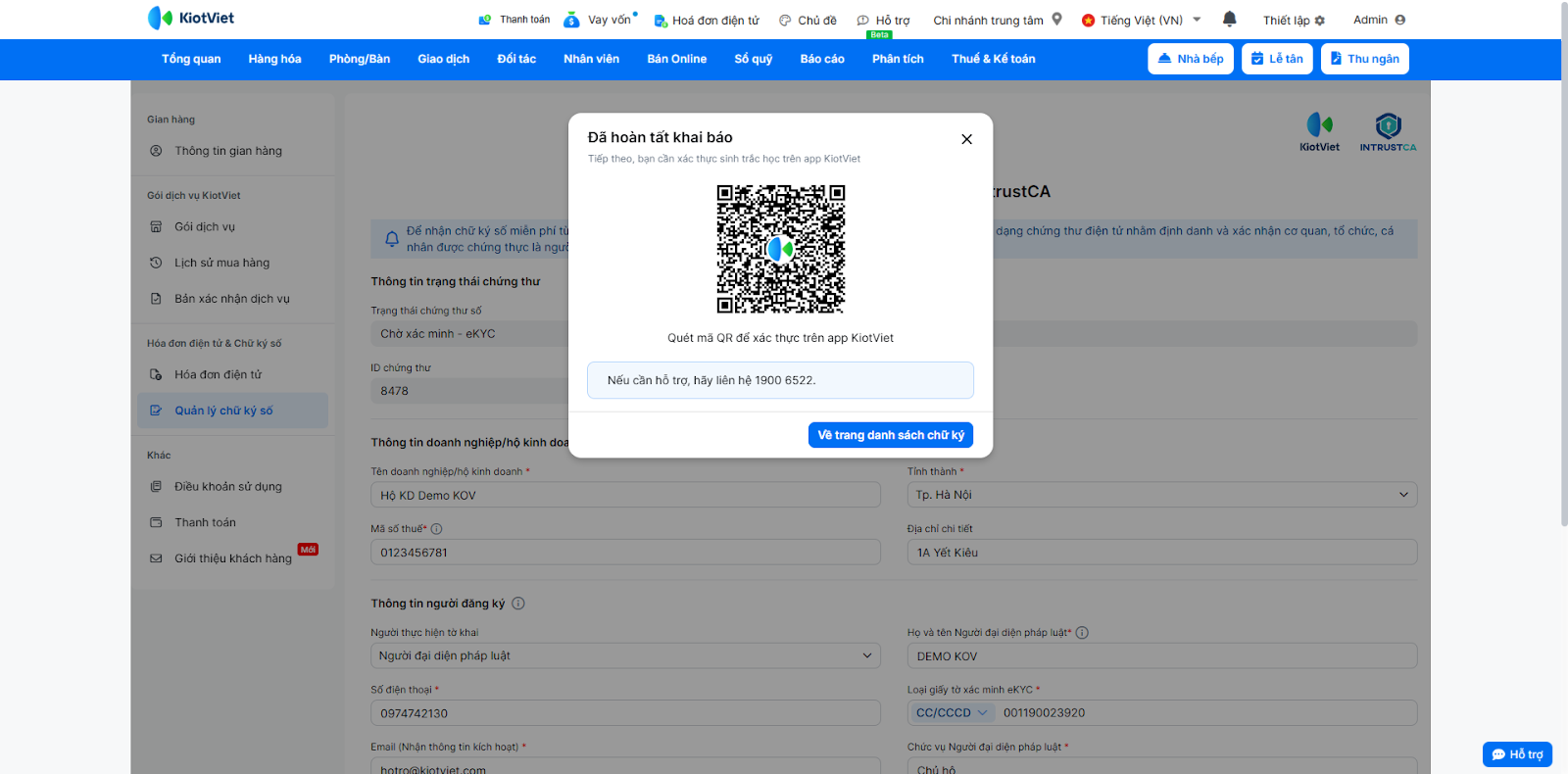
Task: Click the branch location pin icon
Action: pyautogui.click(x=1056, y=19)
